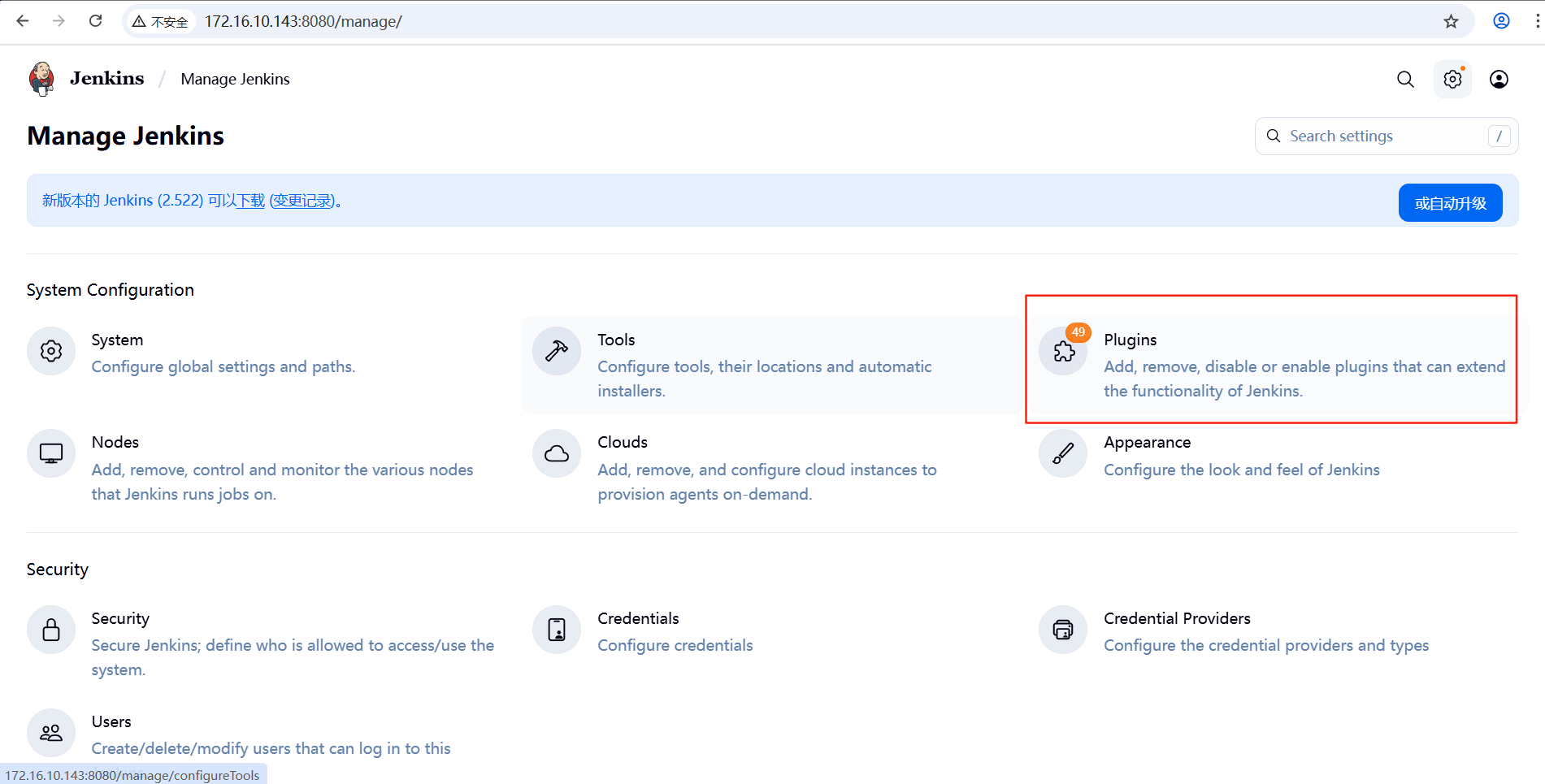Viewport: 1545px width, 784px height.
Task: Click the 49 updates badge on Plugins
Action: [x=1078, y=332]
